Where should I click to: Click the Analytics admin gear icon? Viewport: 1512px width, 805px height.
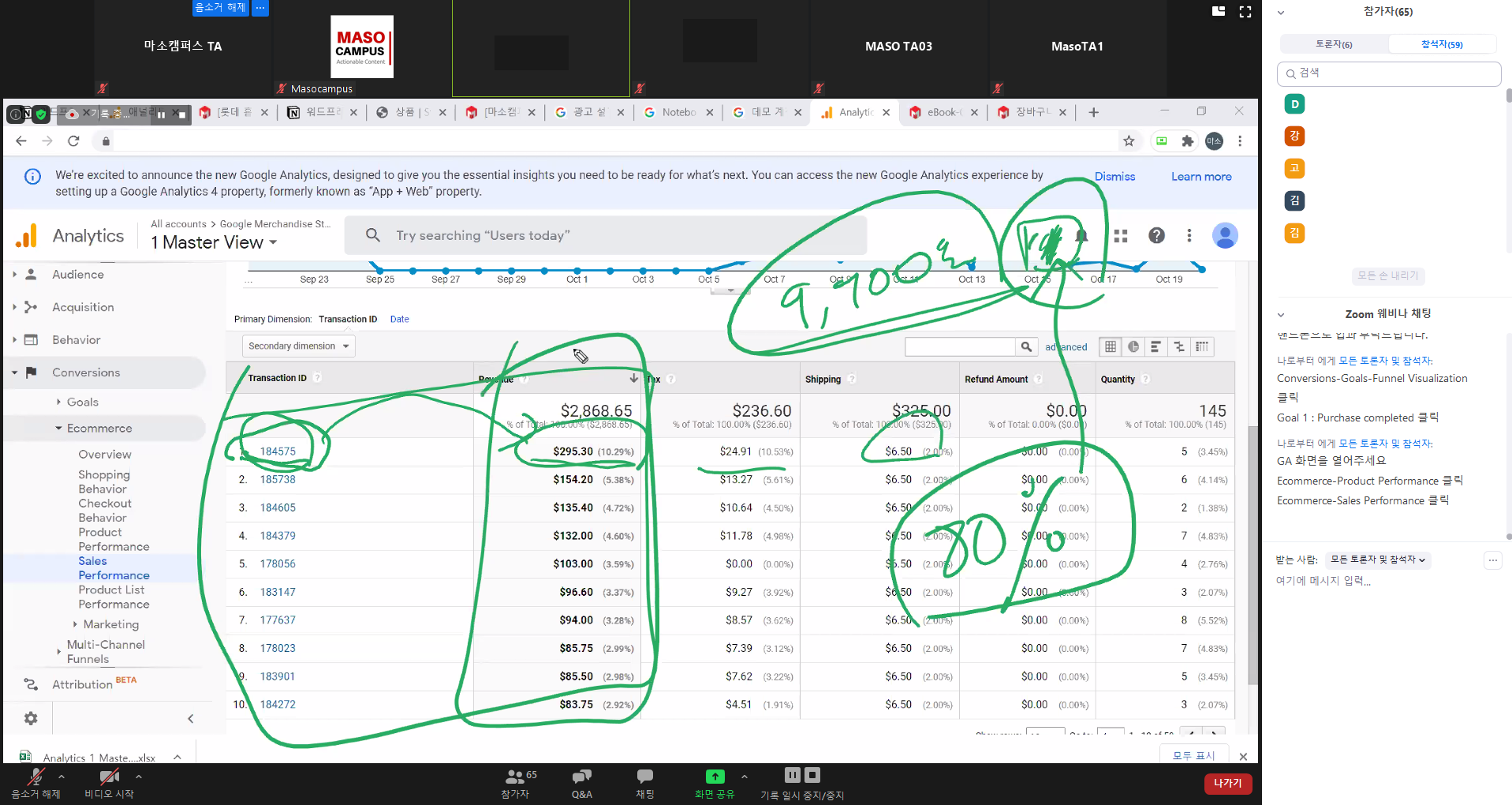tap(31, 718)
